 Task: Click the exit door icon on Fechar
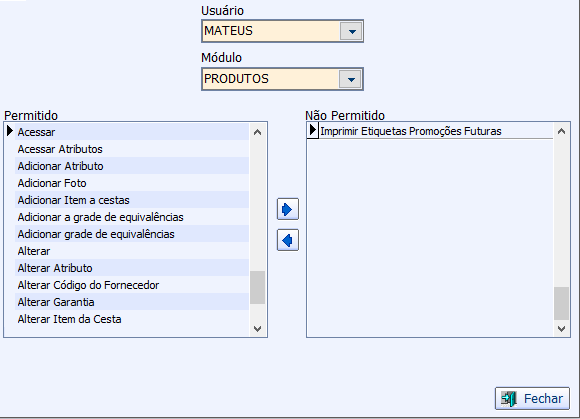[509, 399]
